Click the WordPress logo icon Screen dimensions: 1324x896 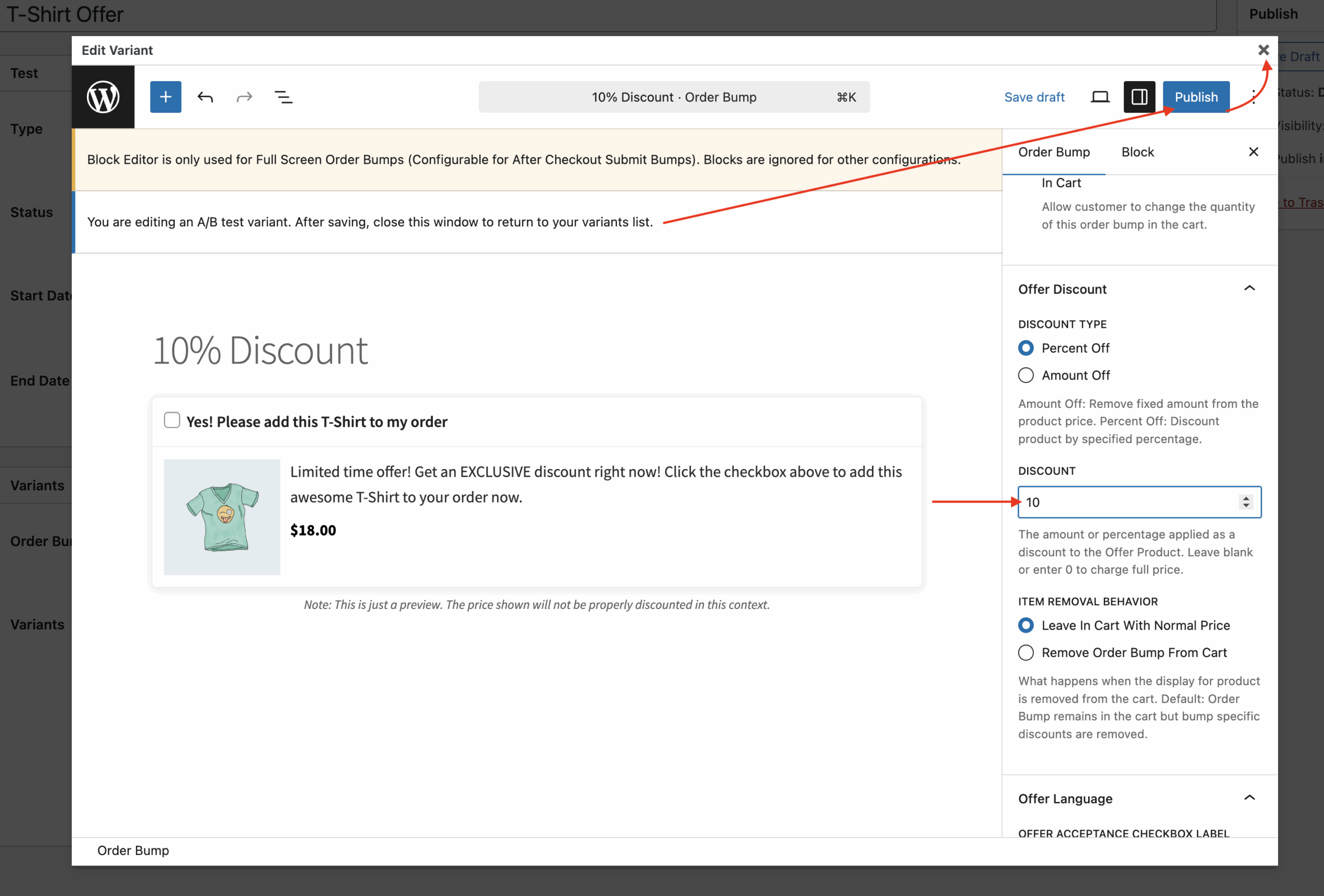pos(103,97)
